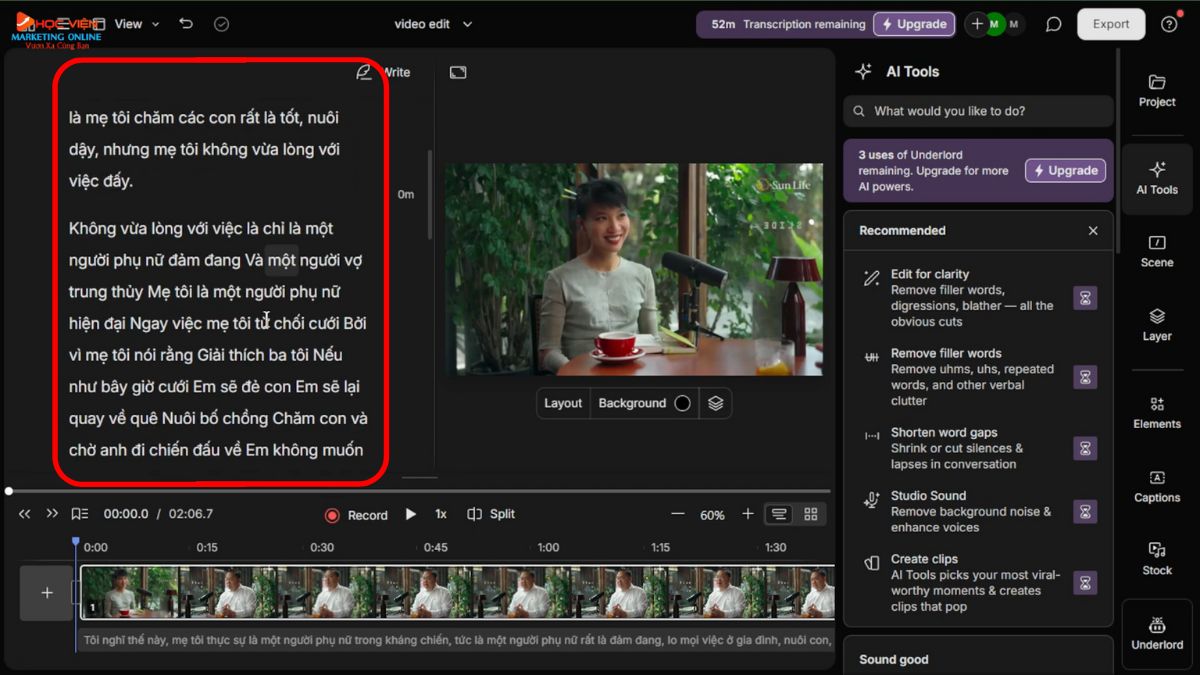Close the Recommended section with the X
1200x675 pixels.
pos(1093,230)
